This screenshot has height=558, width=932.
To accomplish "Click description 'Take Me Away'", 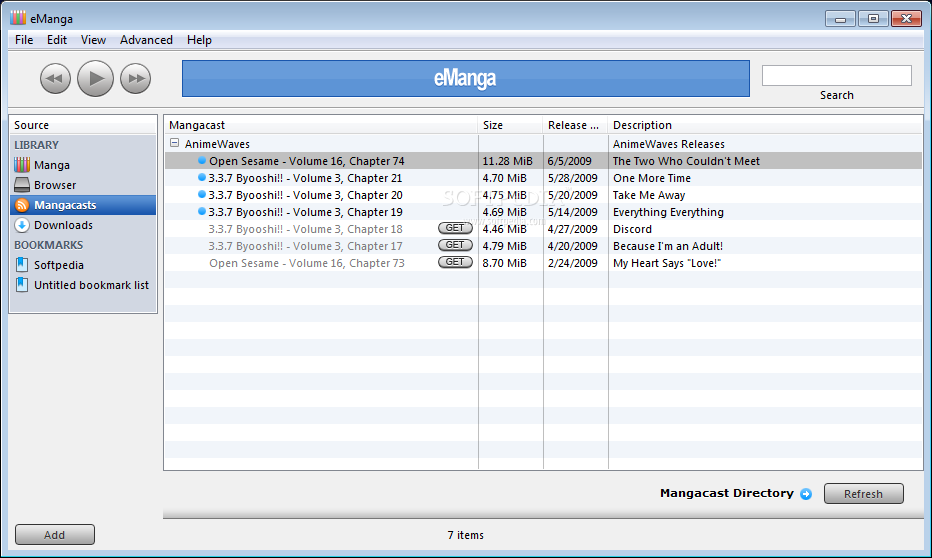I will [x=648, y=195].
